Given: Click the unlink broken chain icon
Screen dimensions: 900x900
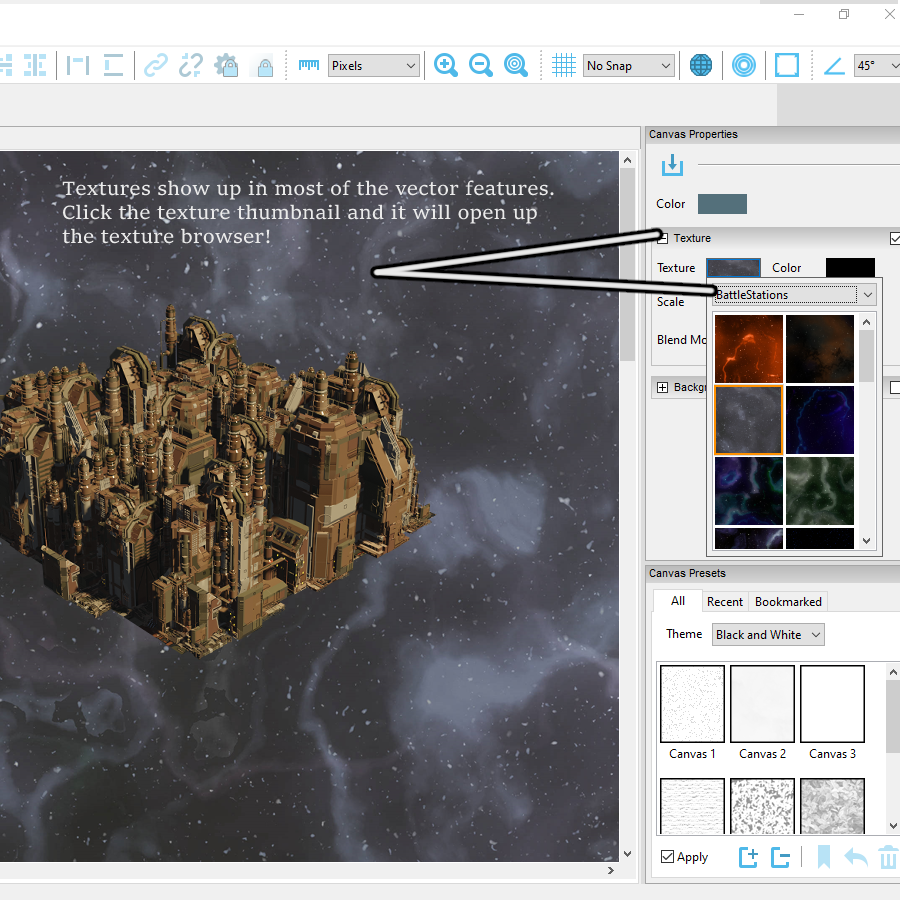Looking at the screenshot, I should point(191,65).
